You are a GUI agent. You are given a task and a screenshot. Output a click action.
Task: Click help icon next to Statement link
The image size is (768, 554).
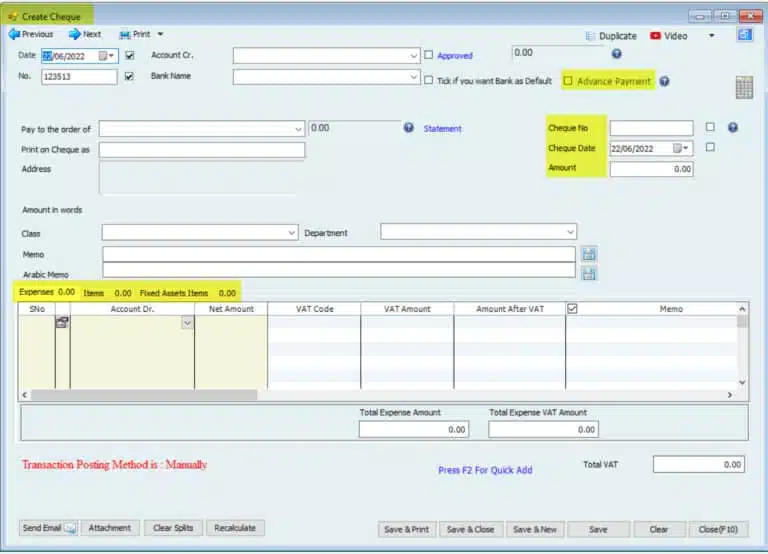(x=409, y=128)
